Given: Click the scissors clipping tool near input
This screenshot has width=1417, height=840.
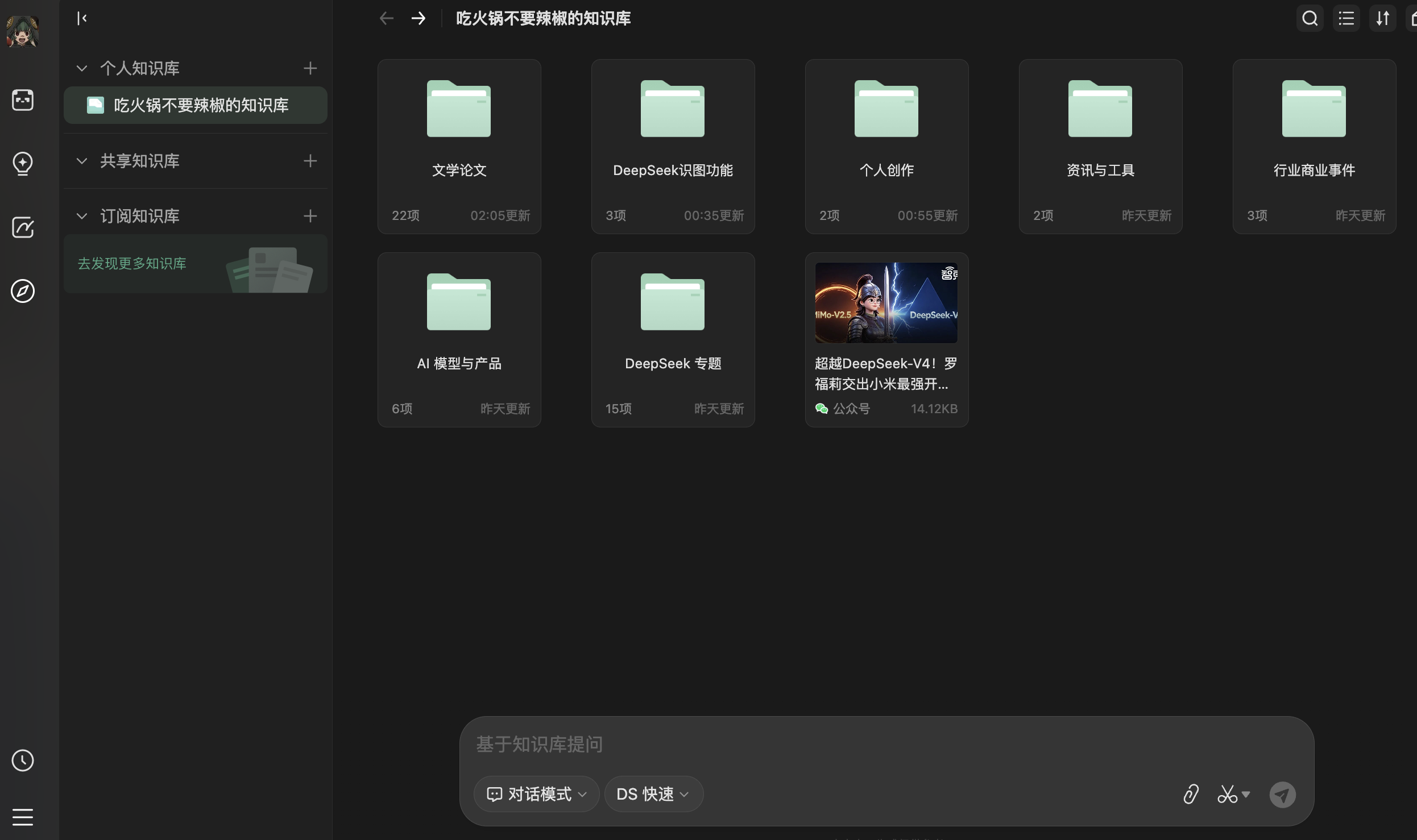Looking at the screenshot, I should tap(1230, 794).
